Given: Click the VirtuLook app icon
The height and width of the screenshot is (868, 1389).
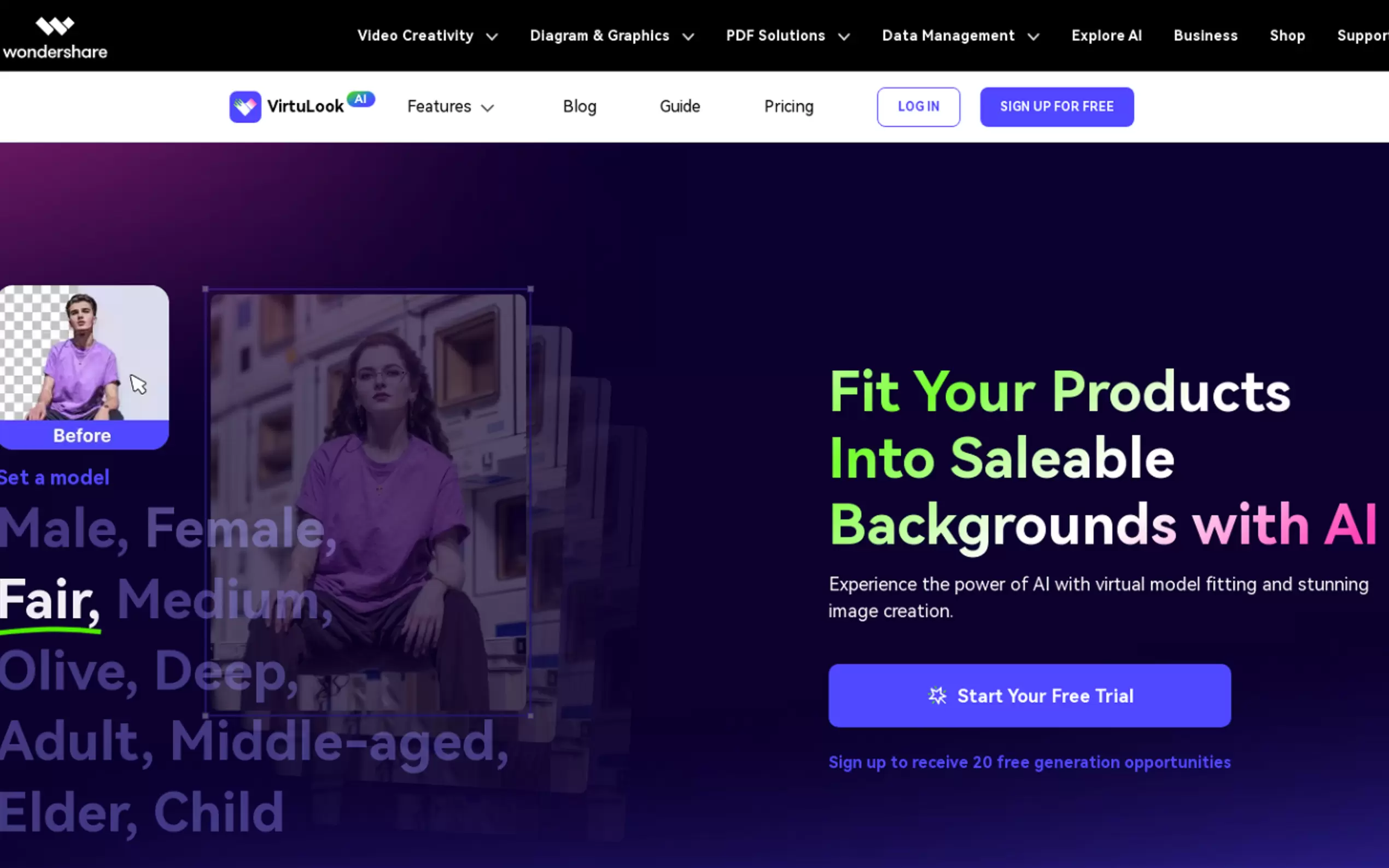Looking at the screenshot, I should [x=245, y=107].
